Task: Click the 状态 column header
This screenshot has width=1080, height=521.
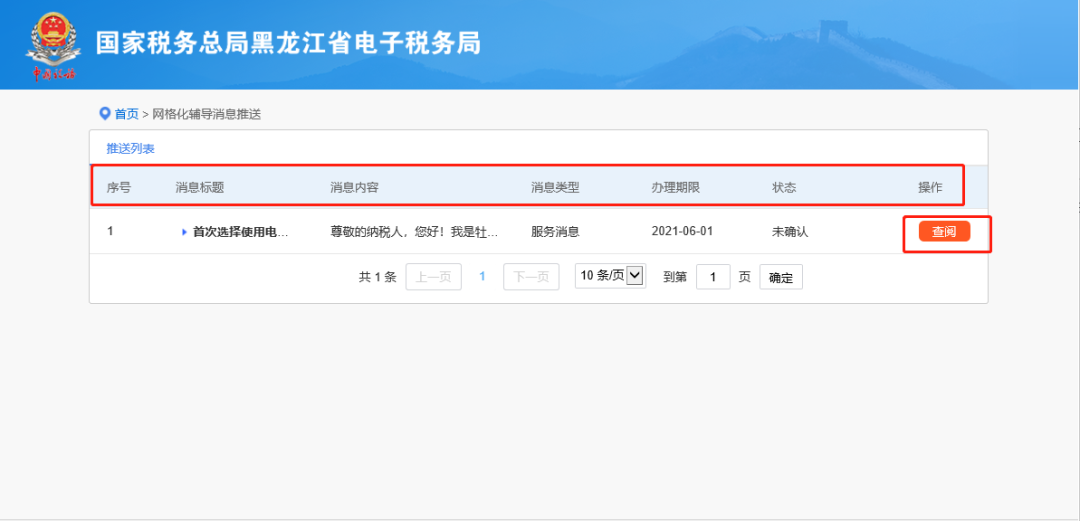Action: [x=784, y=187]
